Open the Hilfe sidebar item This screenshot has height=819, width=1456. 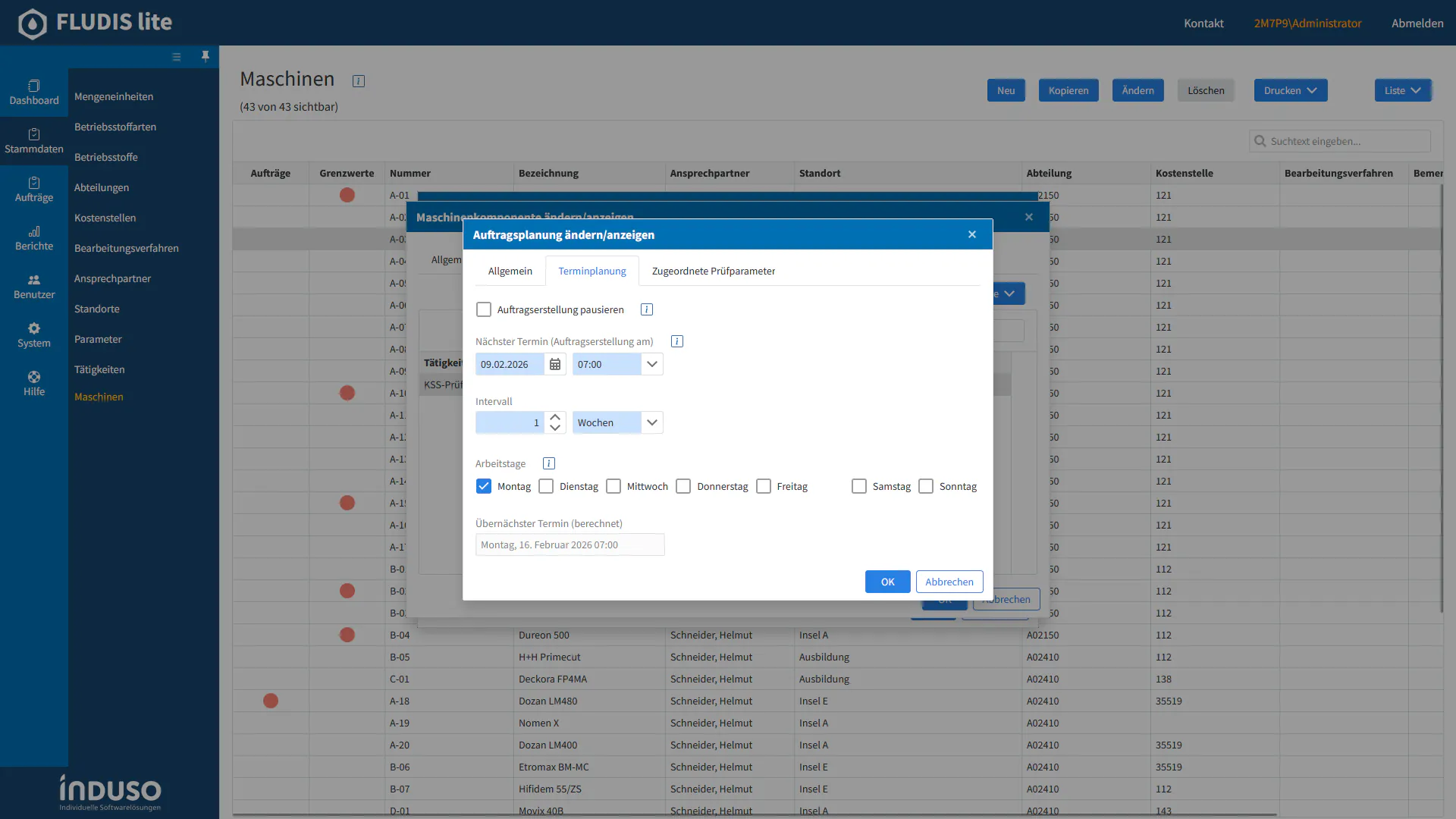[34, 384]
